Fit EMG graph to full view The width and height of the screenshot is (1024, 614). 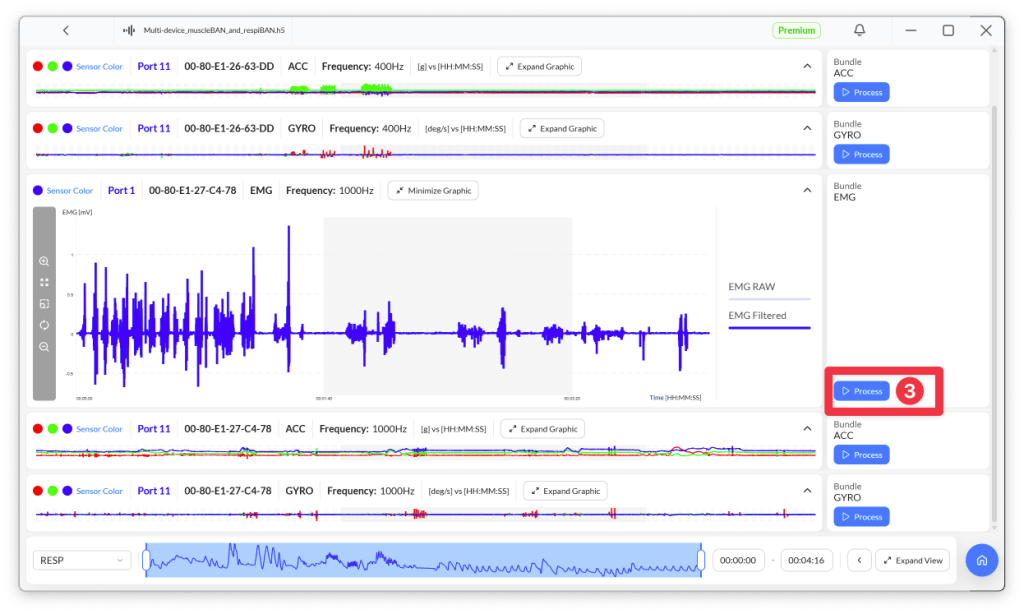44,282
